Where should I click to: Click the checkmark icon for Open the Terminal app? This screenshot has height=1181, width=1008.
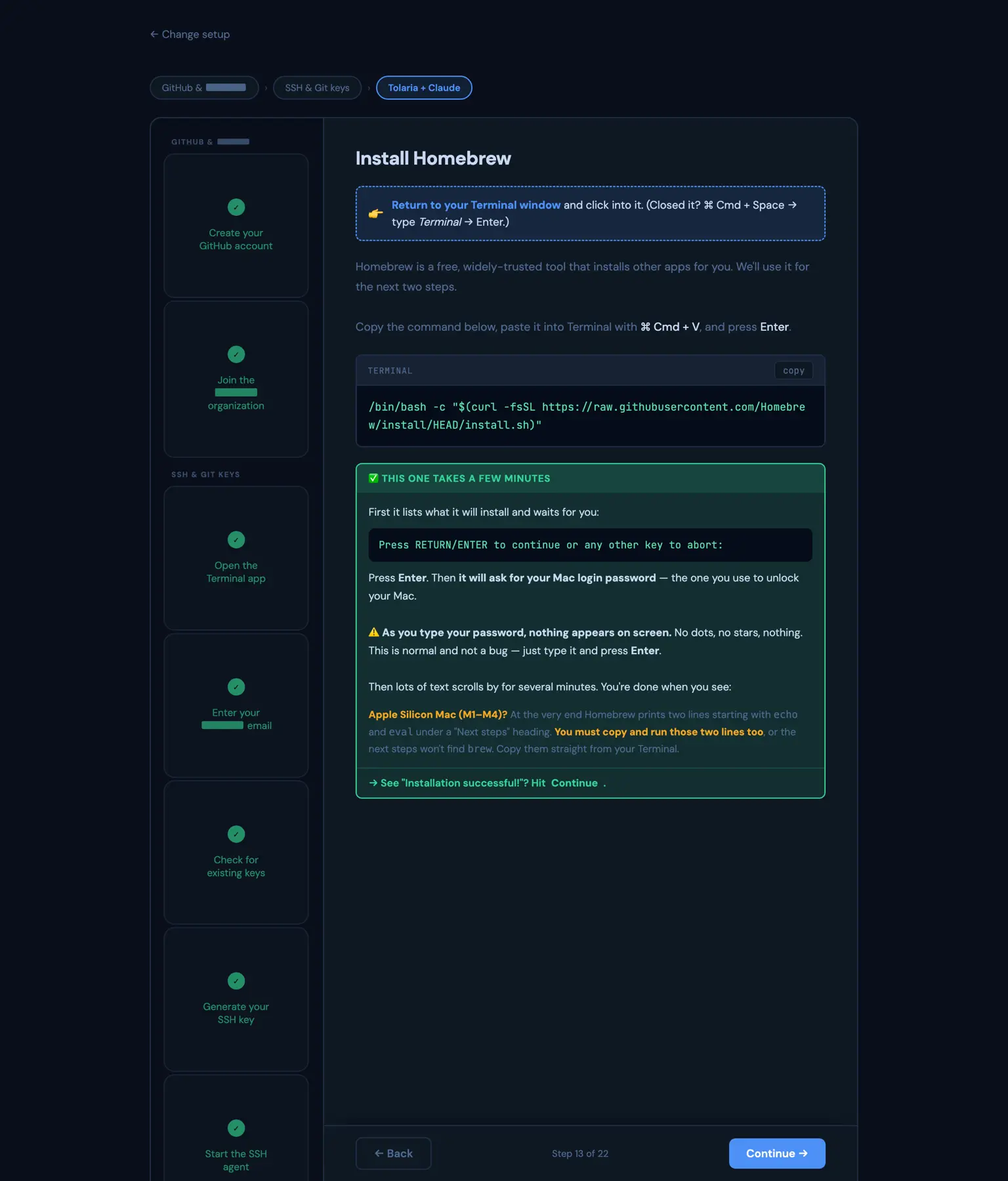[x=236, y=539]
